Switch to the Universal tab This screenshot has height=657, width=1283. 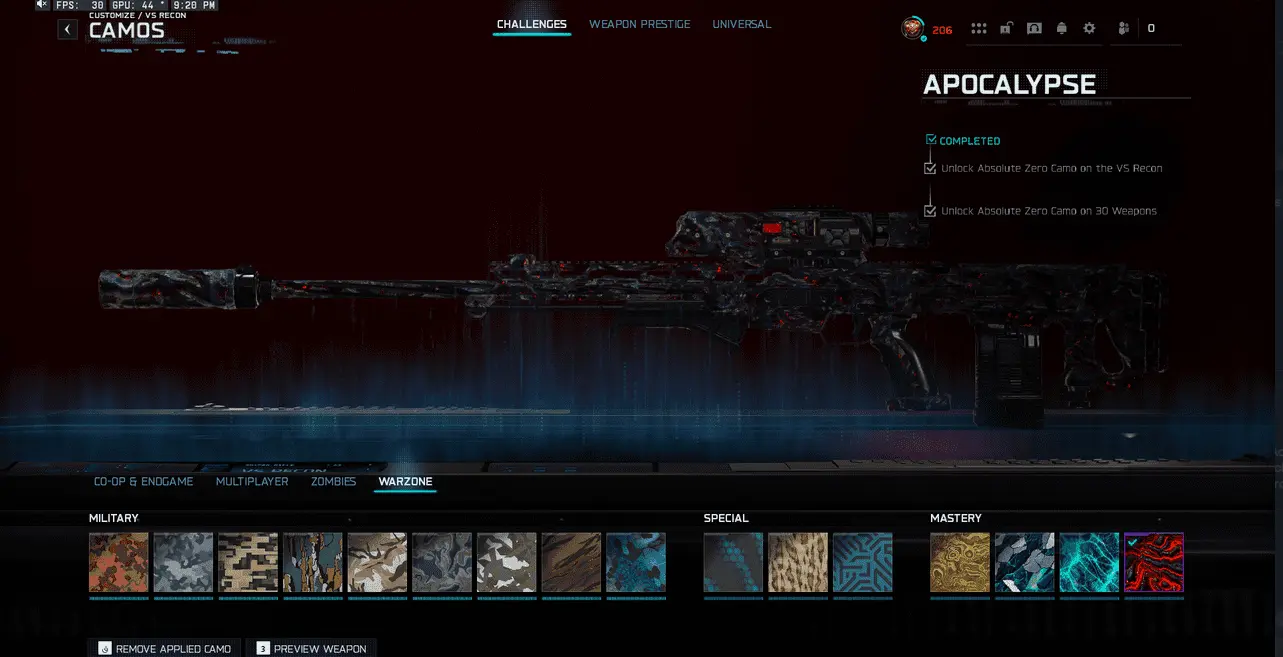(741, 24)
